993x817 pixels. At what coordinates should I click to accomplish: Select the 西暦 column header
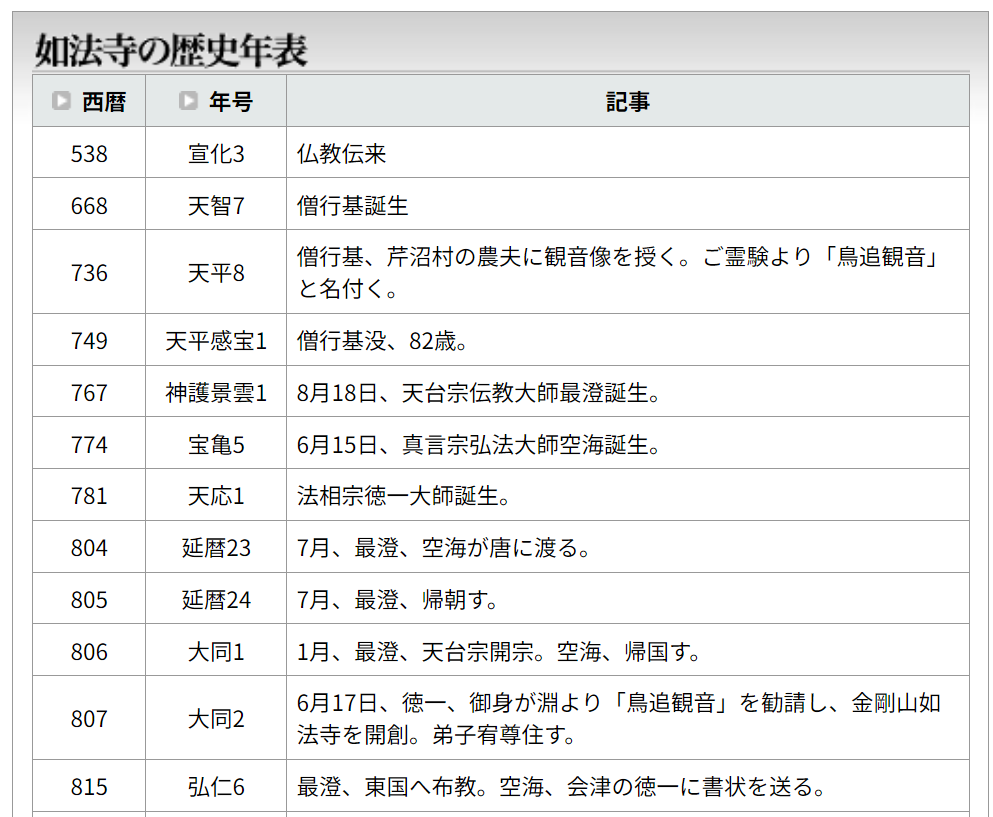pos(89,101)
